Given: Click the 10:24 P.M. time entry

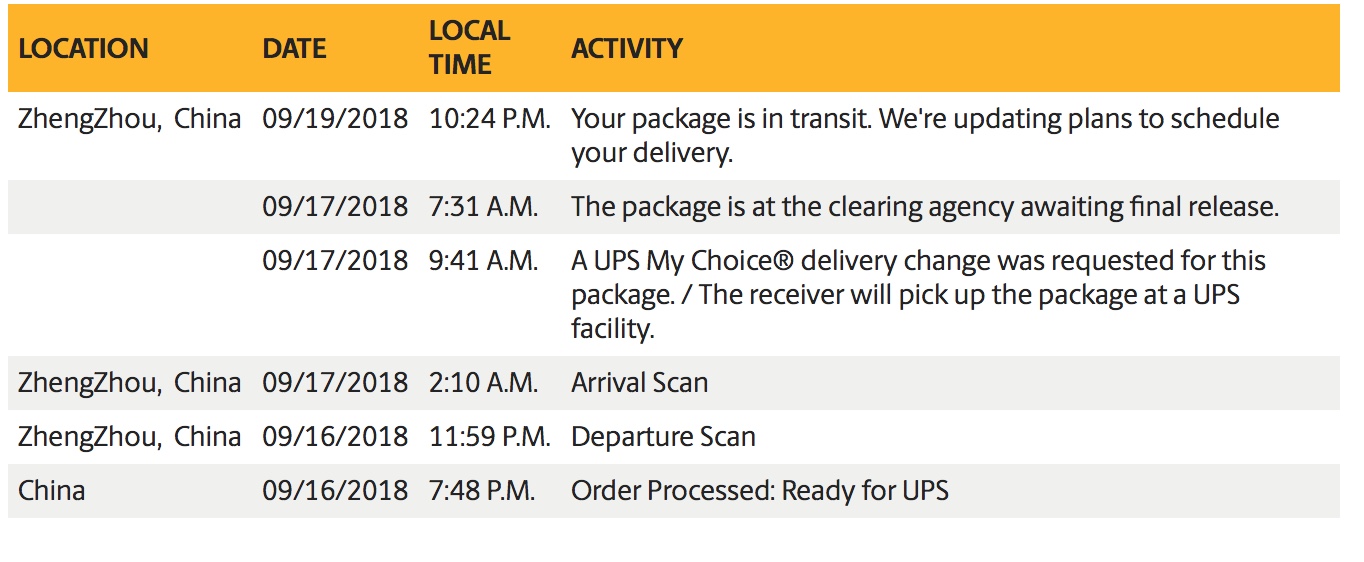Looking at the screenshot, I should (x=490, y=119).
